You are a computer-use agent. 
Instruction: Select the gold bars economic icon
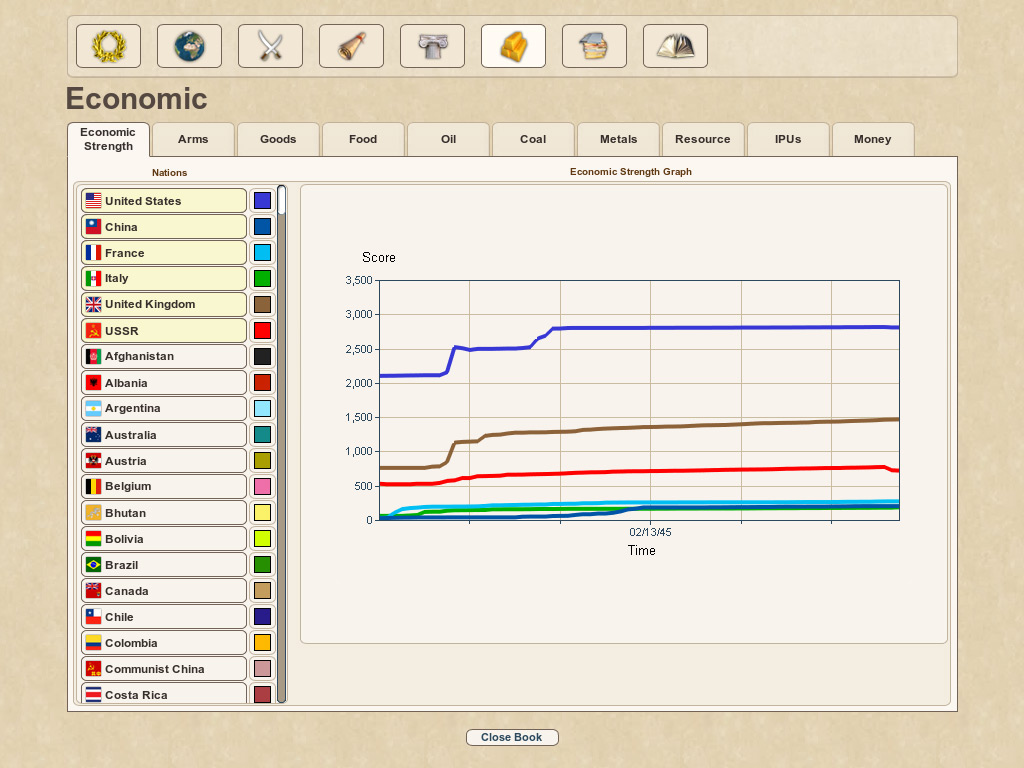(513, 46)
